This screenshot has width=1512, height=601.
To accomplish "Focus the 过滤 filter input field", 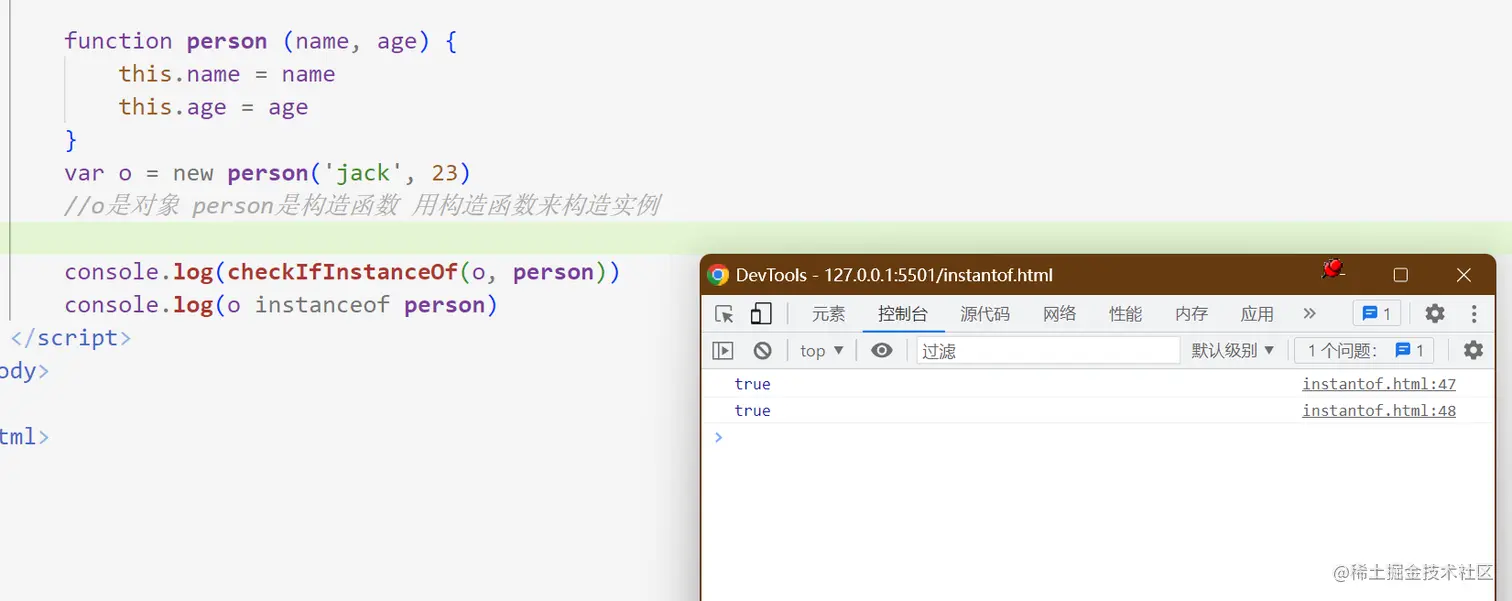I will click(1048, 351).
